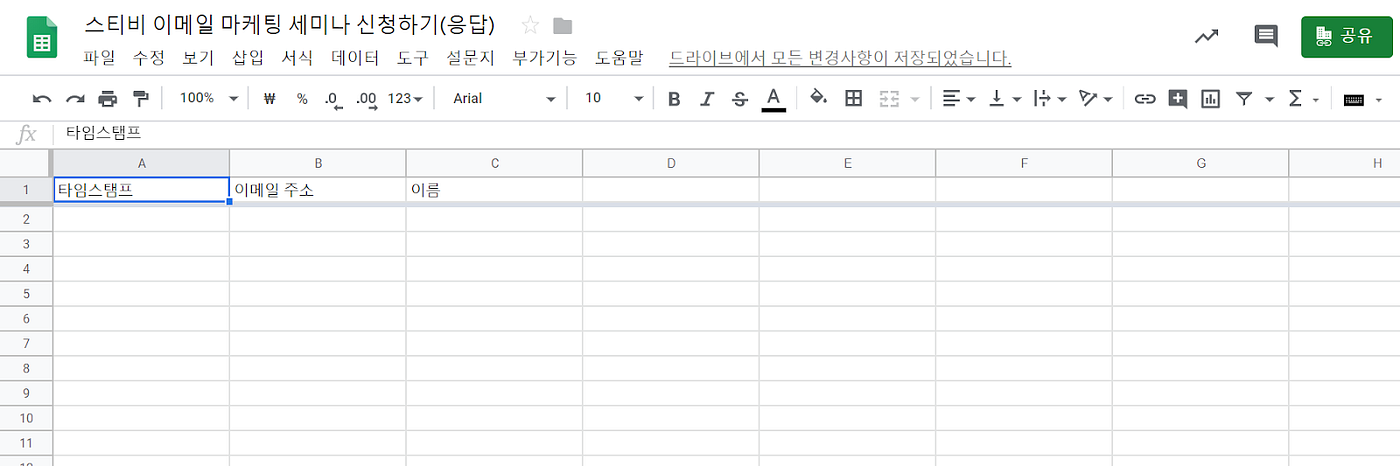Open the horizontal align dropdown
Image resolution: width=1400 pixels, height=466 pixels.
coord(959,98)
